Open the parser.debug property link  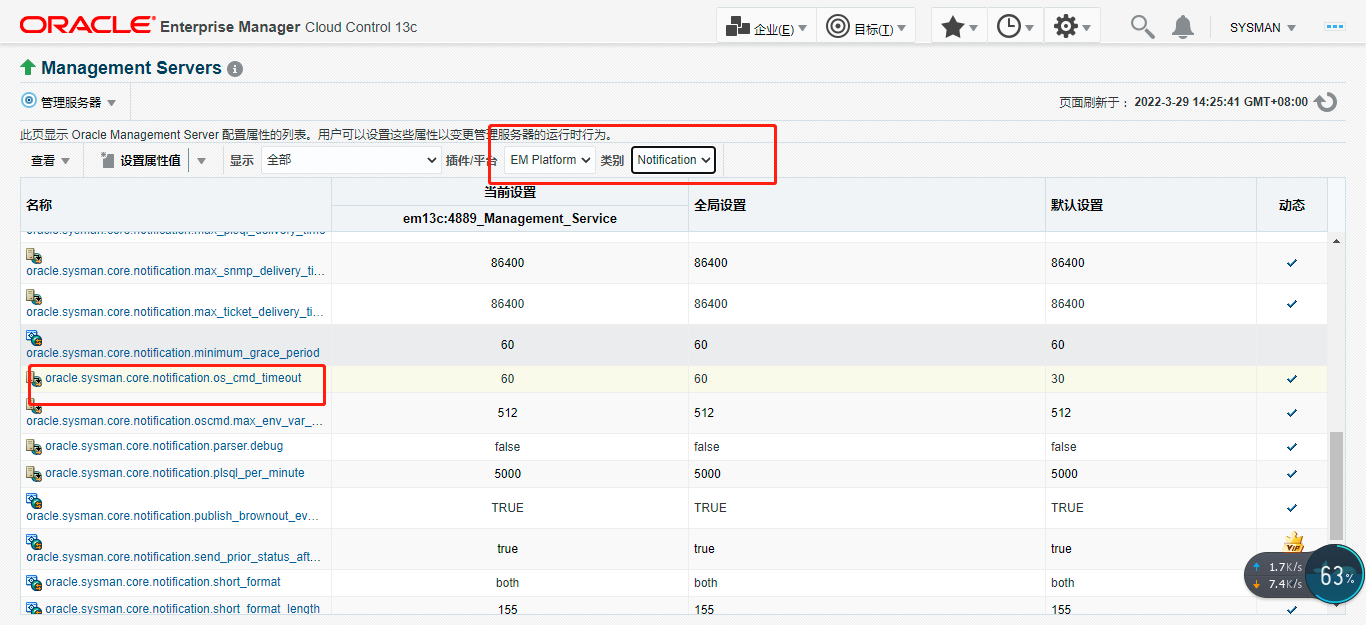(164, 446)
